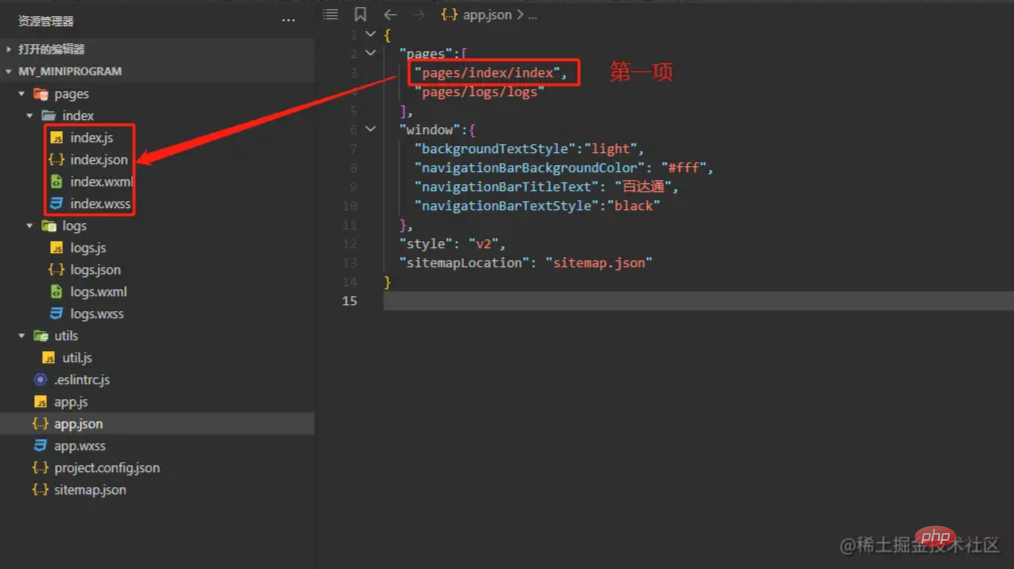Fold the root object at line 1
Screen dimensions: 1014x569
click(x=371, y=34)
